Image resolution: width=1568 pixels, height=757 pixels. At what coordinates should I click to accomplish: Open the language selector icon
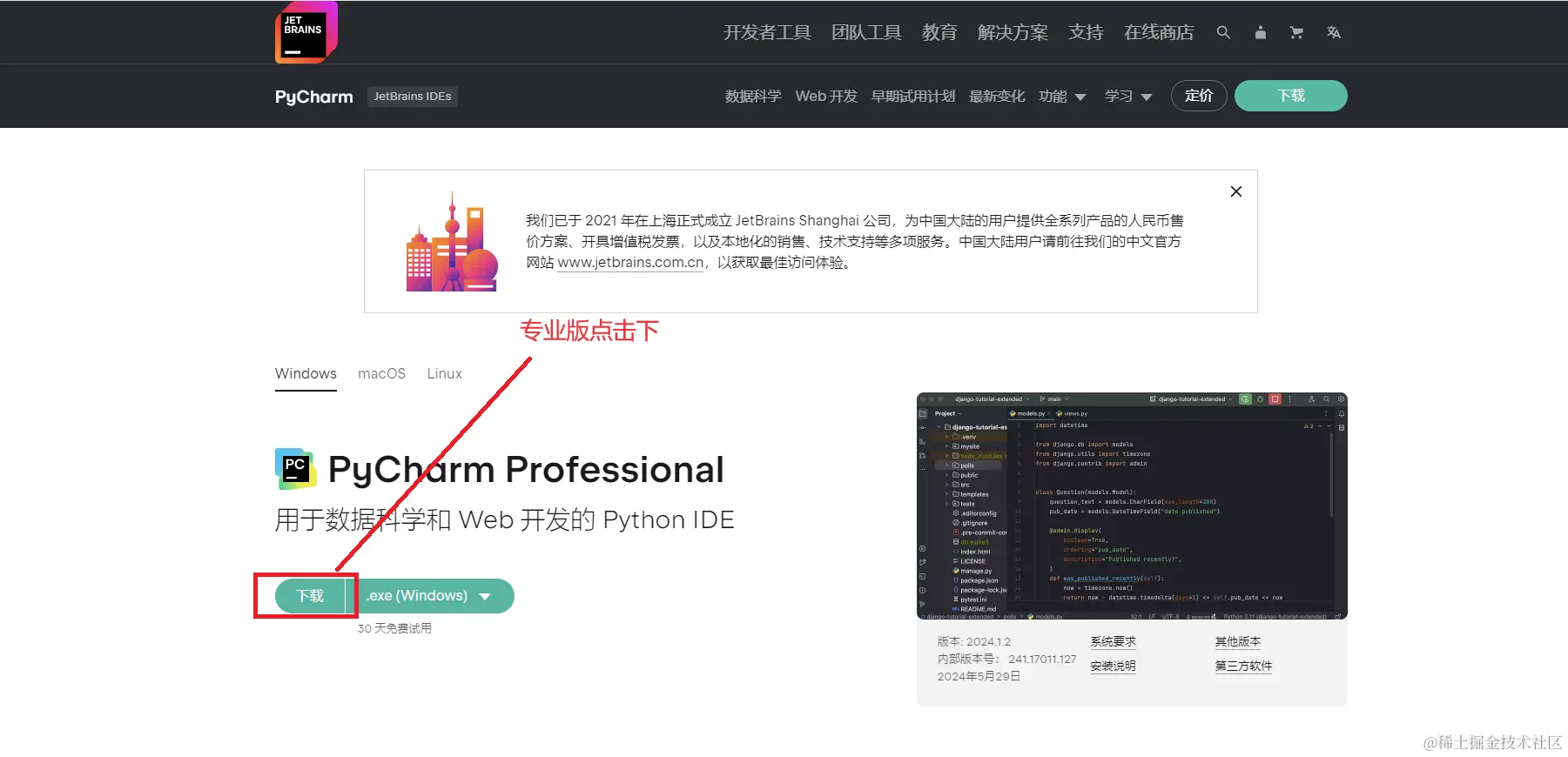[1333, 32]
